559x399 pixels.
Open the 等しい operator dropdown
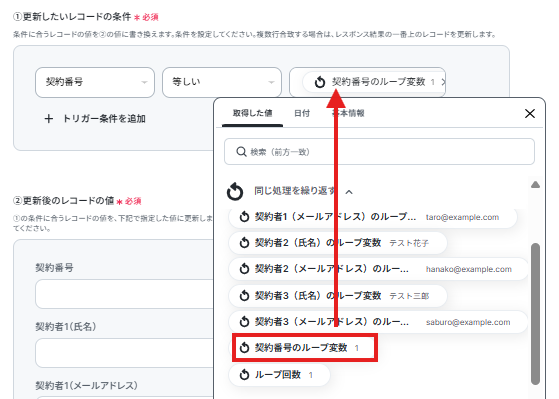click(x=222, y=82)
